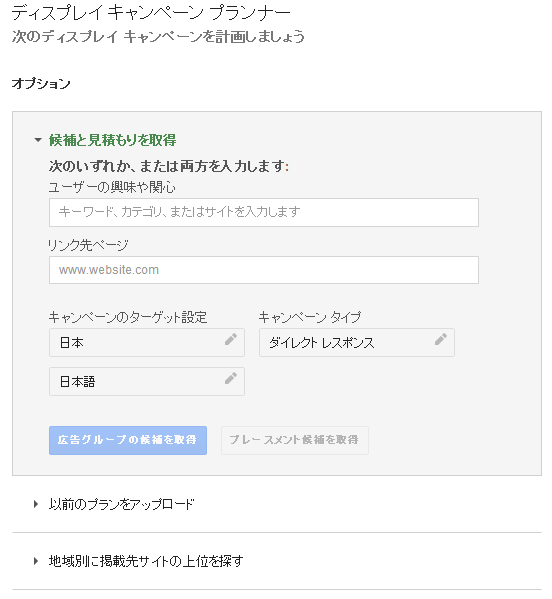Click the プレースメント候補を取得 button
552x599 pixels.
[295, 440]
